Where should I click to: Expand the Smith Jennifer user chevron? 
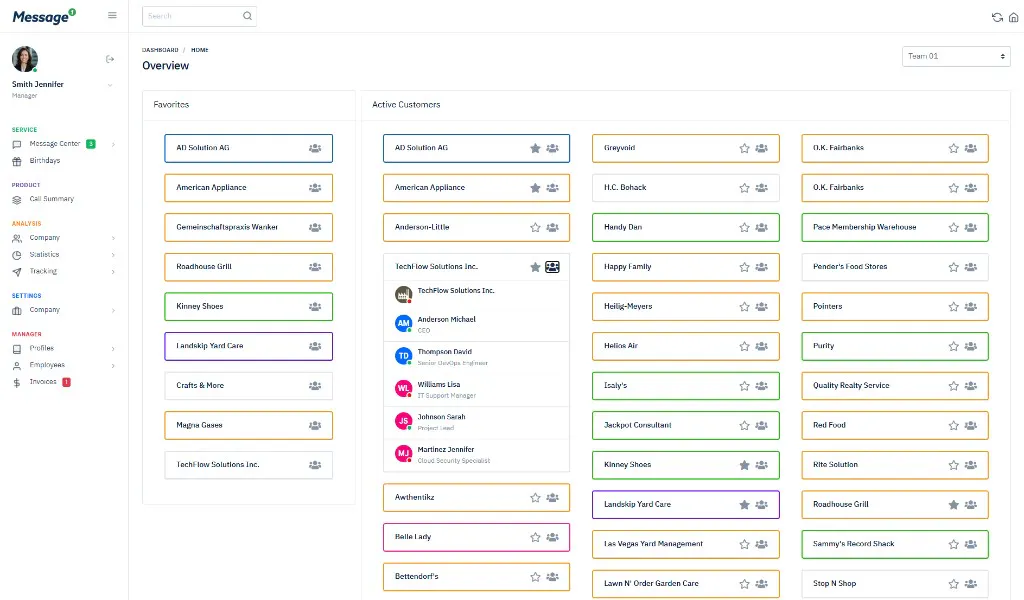click(110, 85)
